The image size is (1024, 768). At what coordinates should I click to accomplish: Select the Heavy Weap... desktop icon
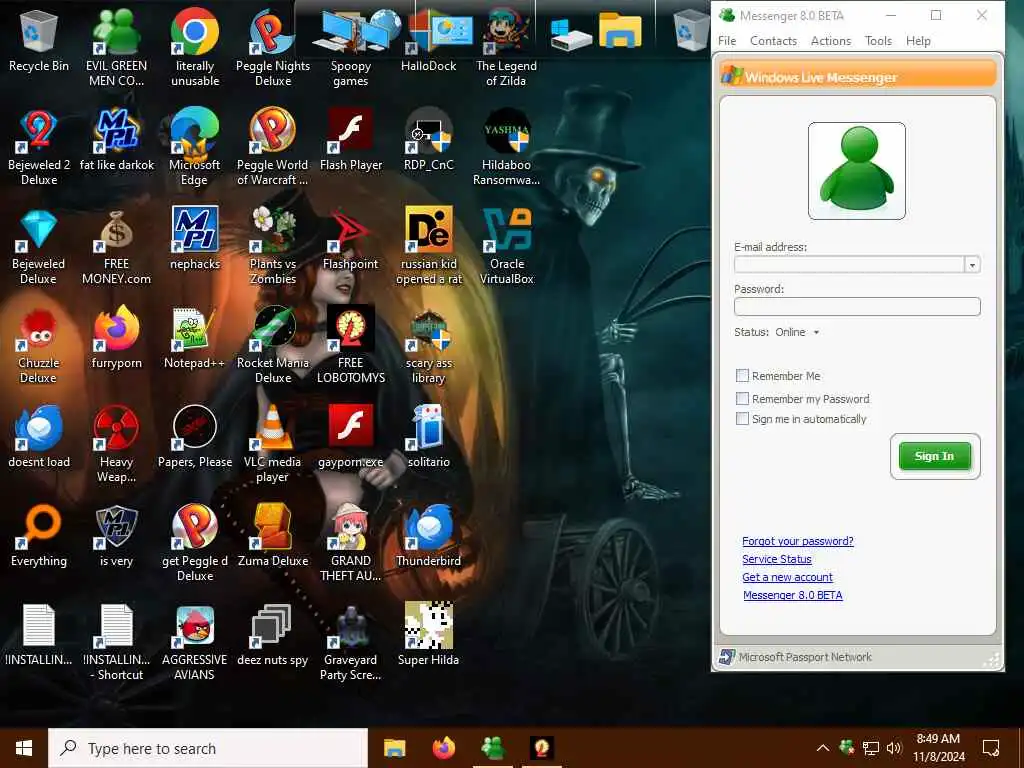pyautogui.click(x=116, y=445)
